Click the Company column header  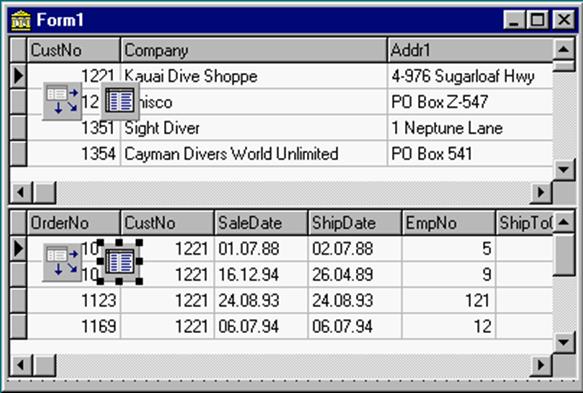coord(254,50)
